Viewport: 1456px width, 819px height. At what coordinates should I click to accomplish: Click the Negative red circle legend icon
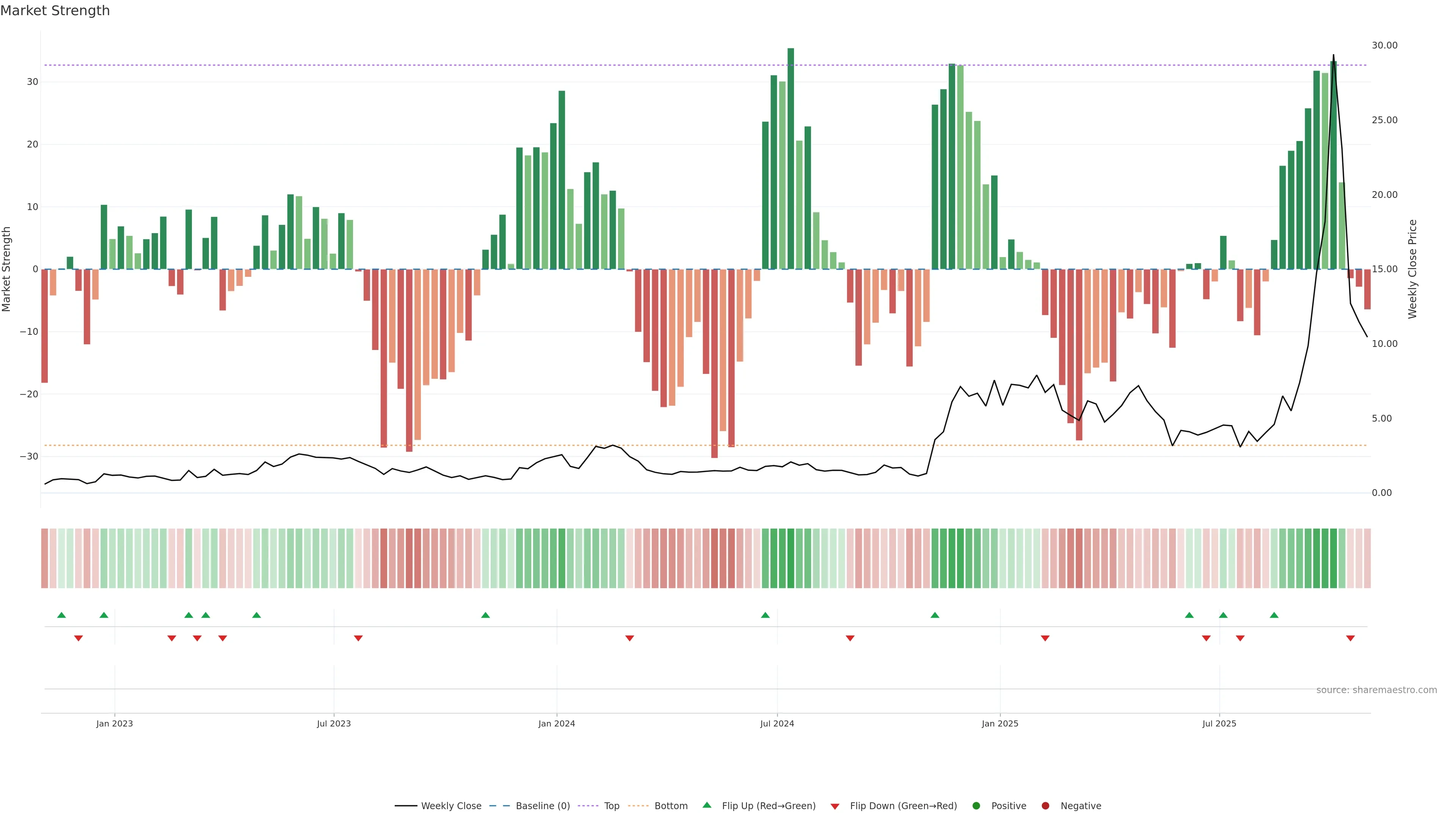1046,806
